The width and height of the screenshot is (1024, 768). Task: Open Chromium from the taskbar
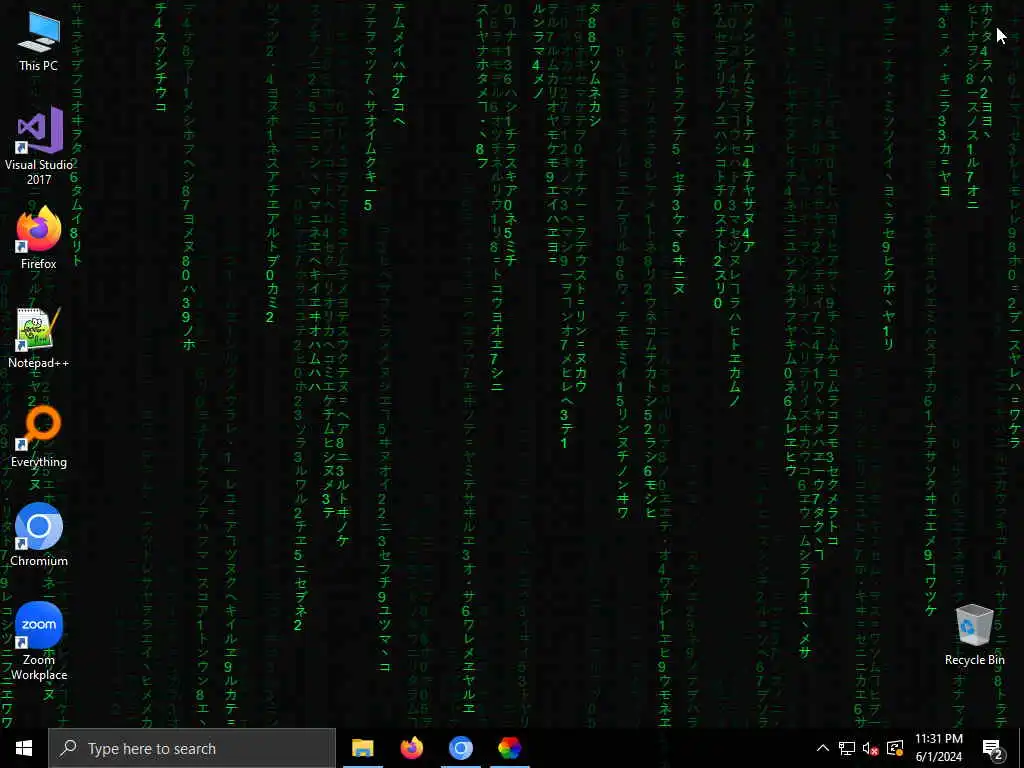pos(460,748)
